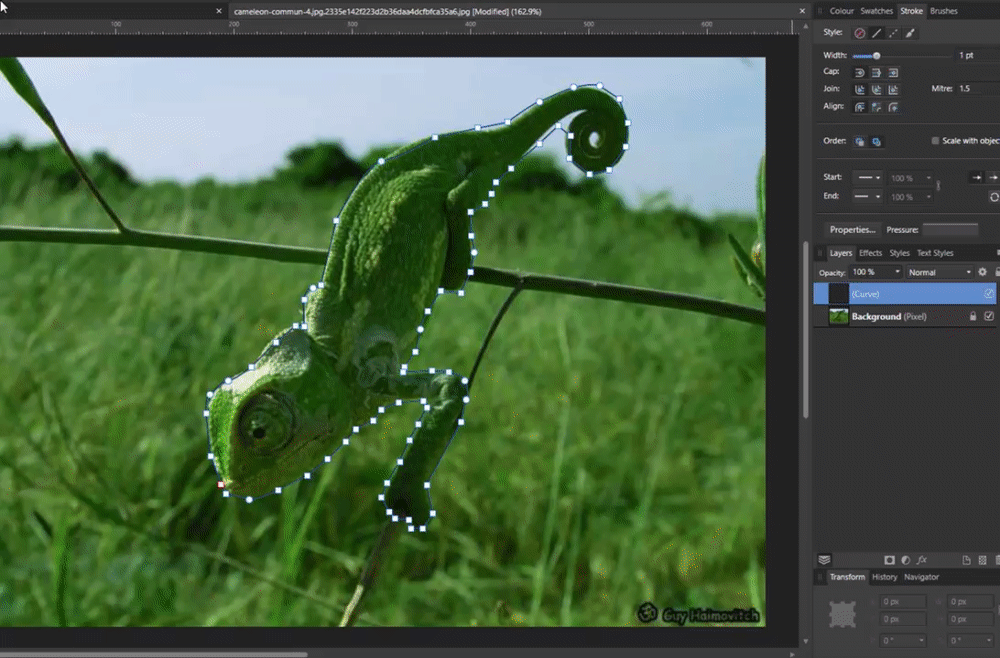Open the blend options gear icon
Viewport: 1000px width, 658px height.
(982, 272)
